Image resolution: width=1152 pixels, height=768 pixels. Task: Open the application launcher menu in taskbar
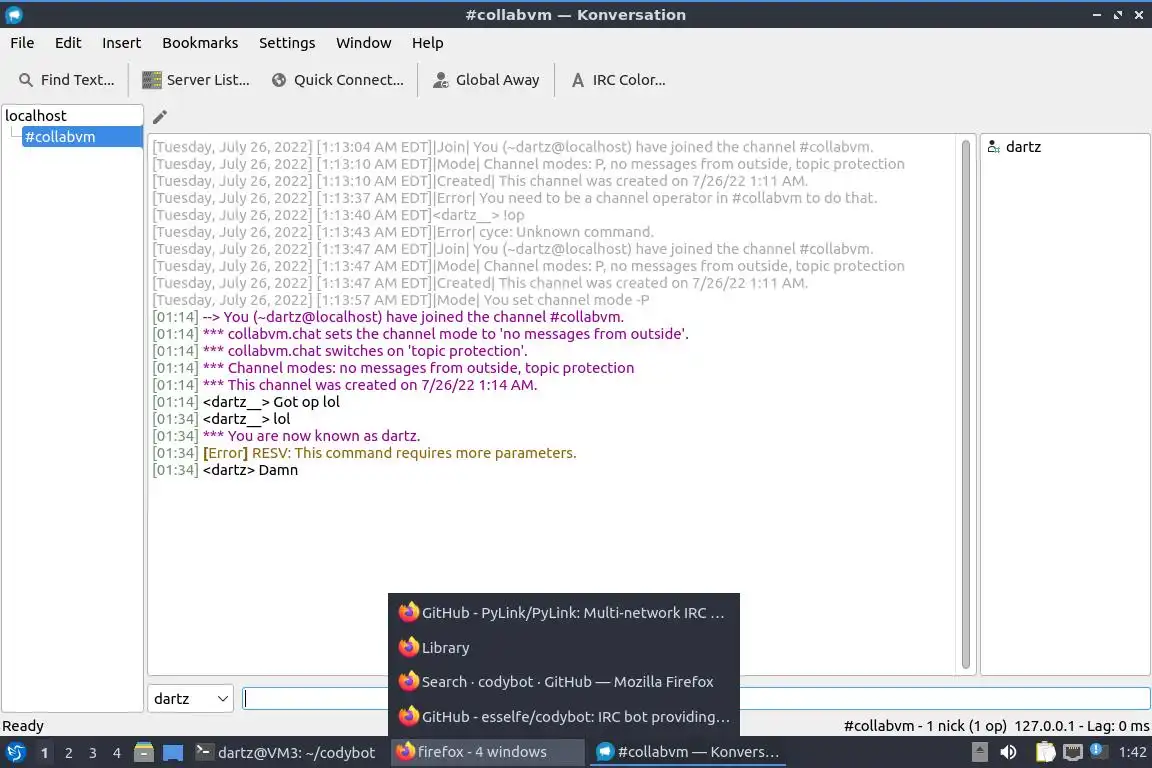tap(15, 752)
